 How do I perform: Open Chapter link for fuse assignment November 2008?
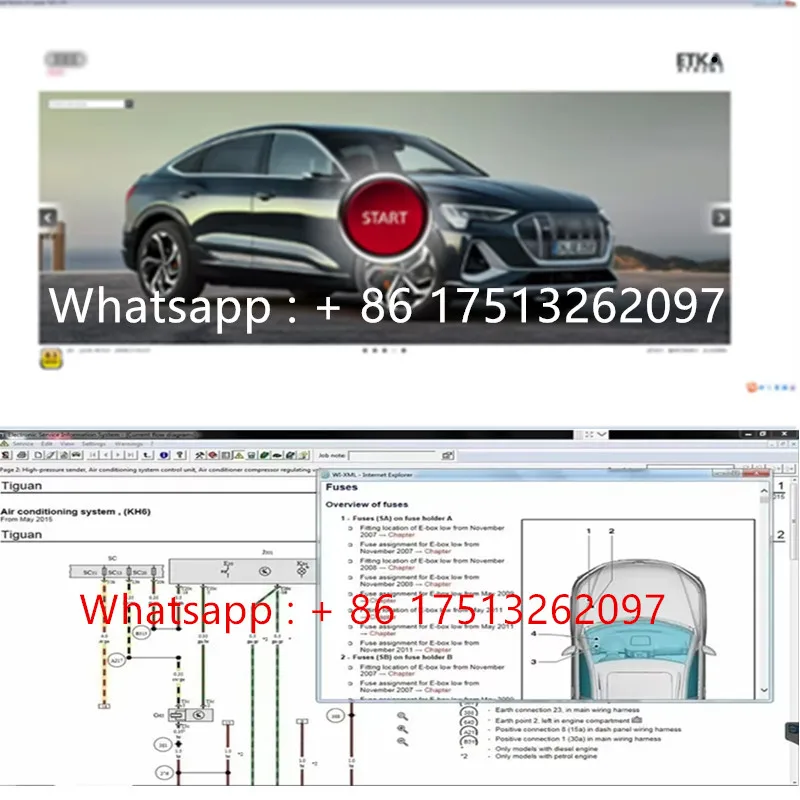(438, 584)
